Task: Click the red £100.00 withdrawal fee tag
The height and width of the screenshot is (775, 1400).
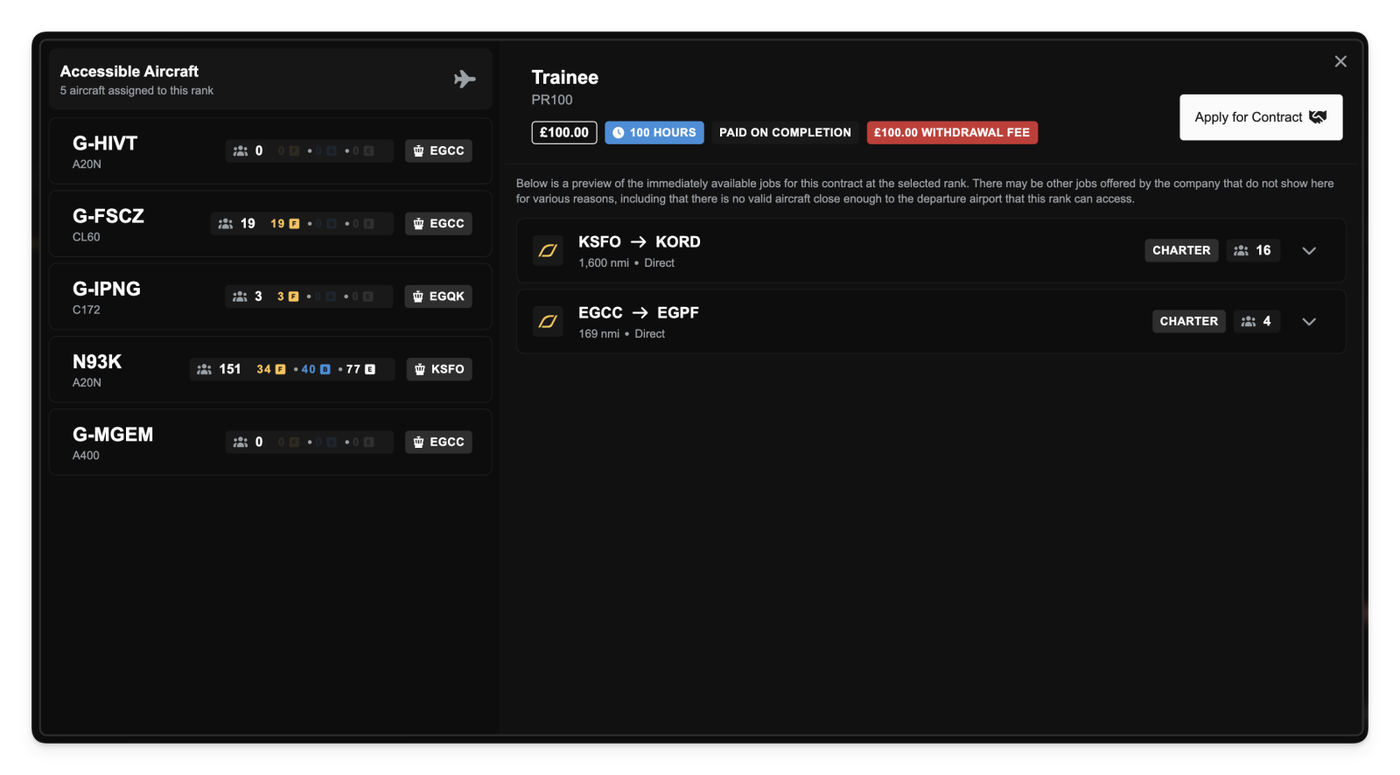Action: 951,132
